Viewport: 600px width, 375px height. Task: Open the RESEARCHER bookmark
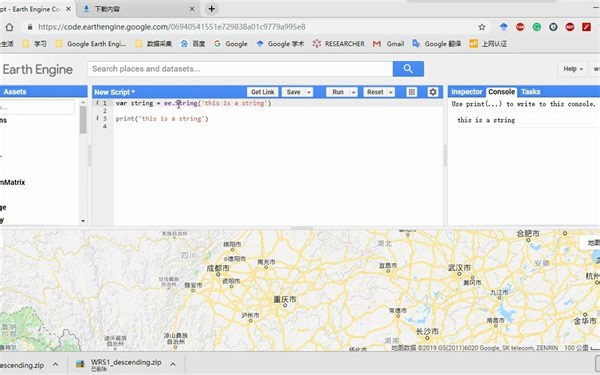[x=339, y=44]
